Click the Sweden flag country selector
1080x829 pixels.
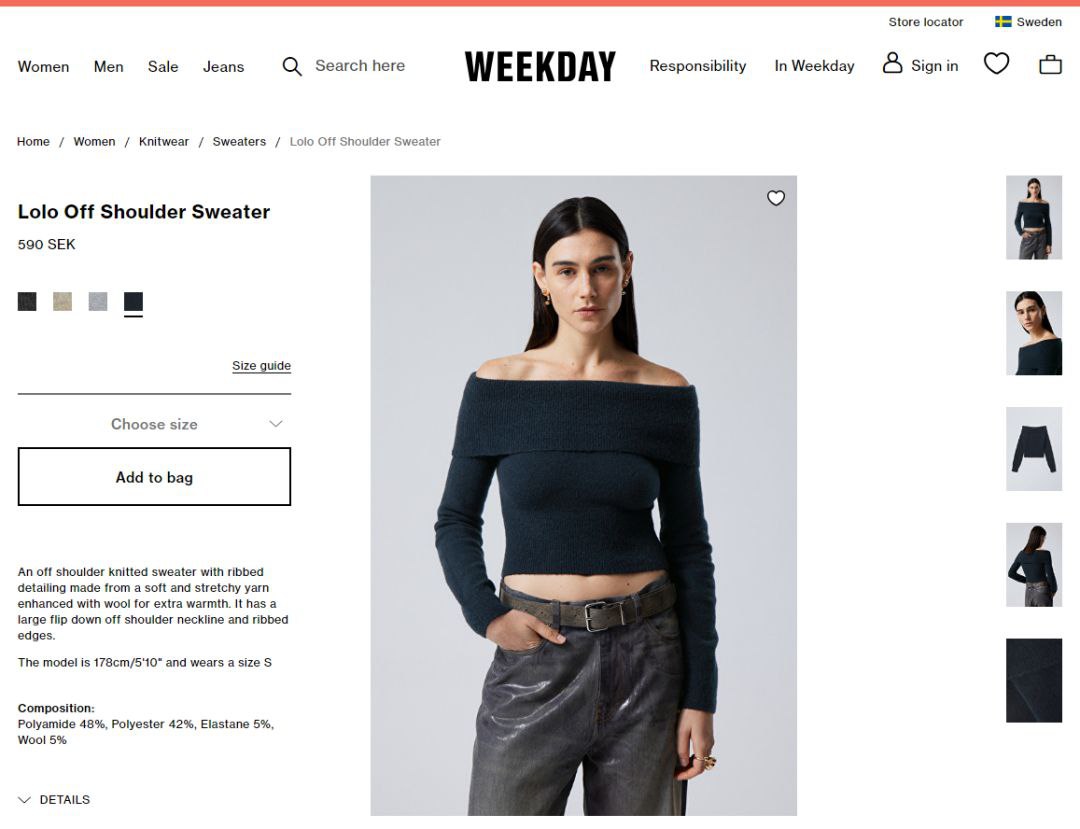[x=1028, y=22]
